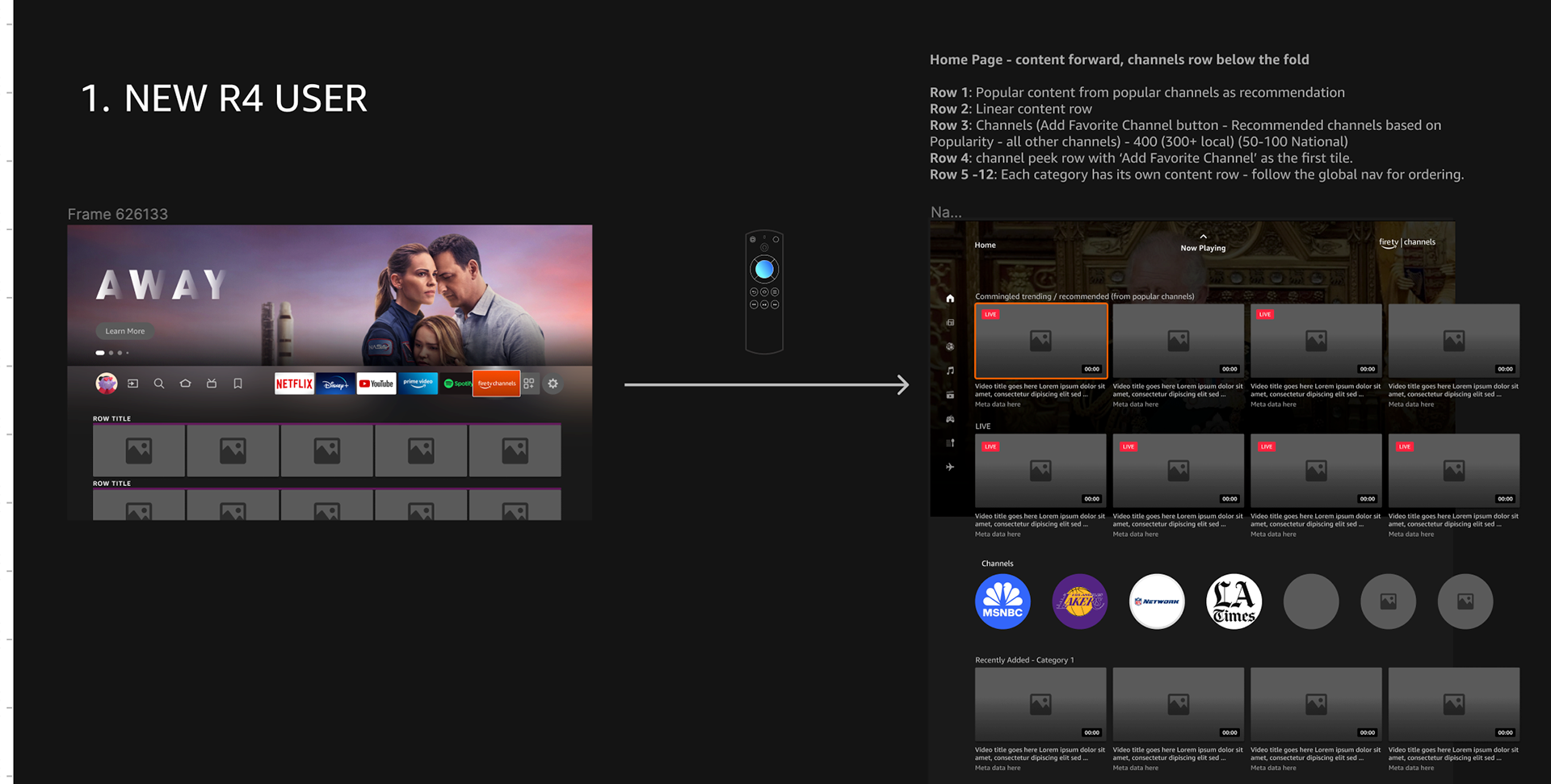
Task: Select the 'Na...' frame label
Action: click(x=946, y=212)
